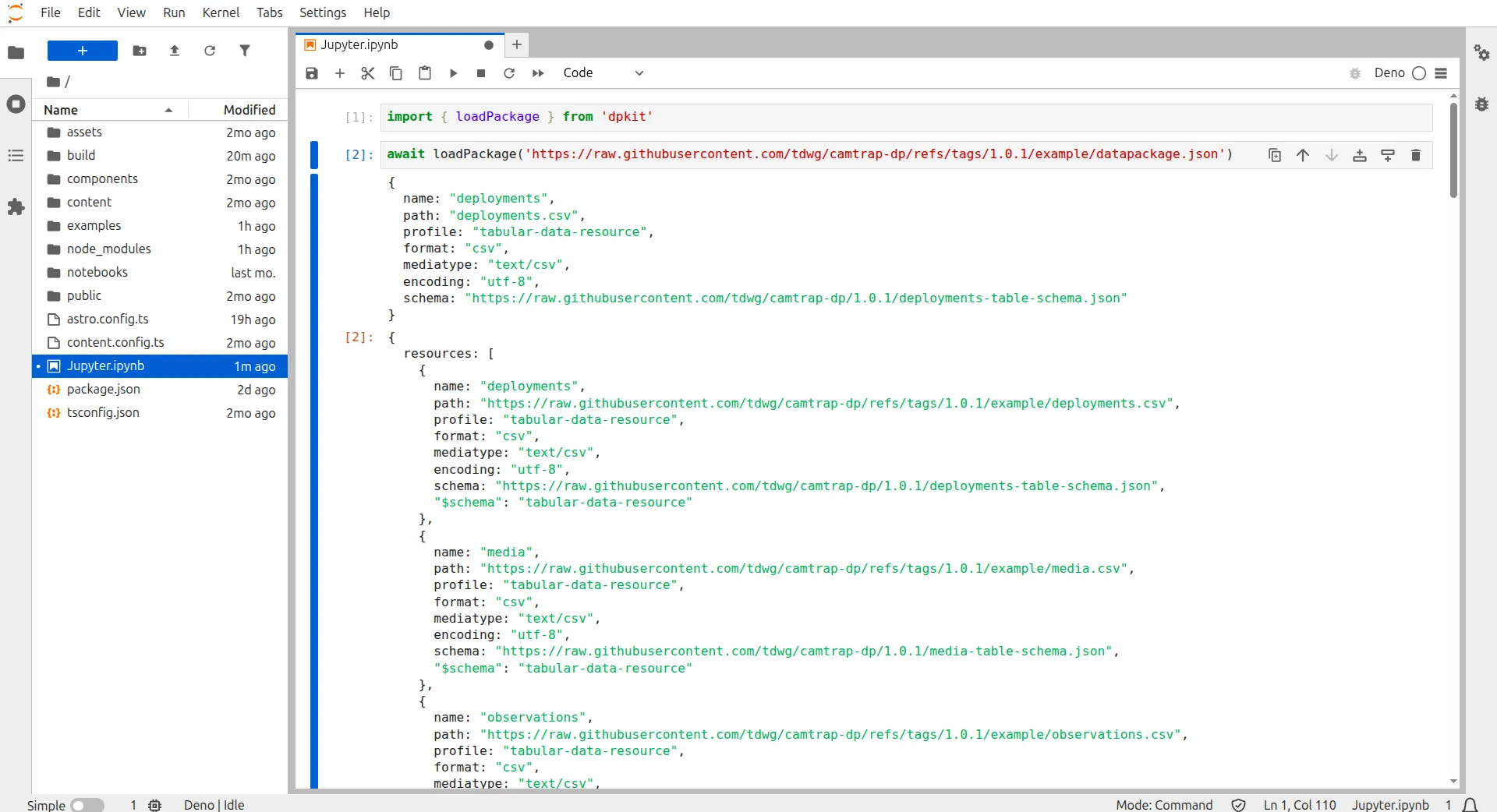Click the kernel status circle beside Deno
The width and height of the screenshot is (1497, 812).
[1419, 72]
